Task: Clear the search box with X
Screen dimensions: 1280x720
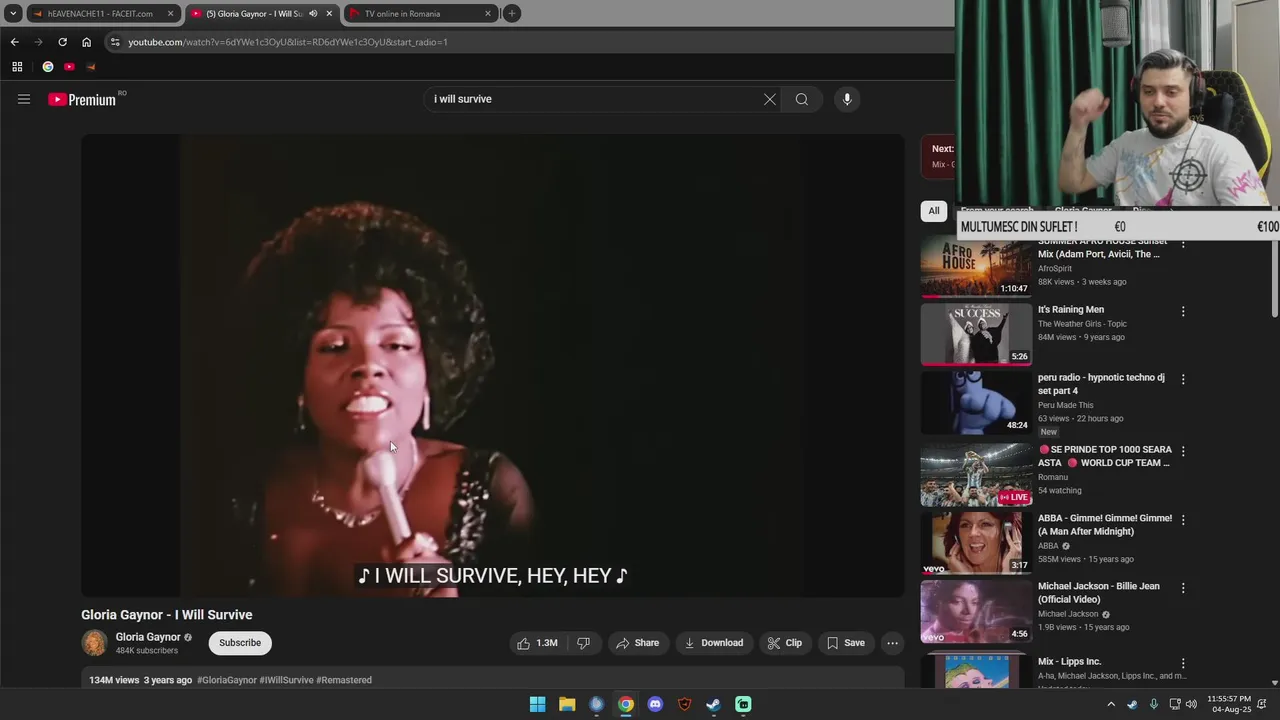Action: coord(769,99)
